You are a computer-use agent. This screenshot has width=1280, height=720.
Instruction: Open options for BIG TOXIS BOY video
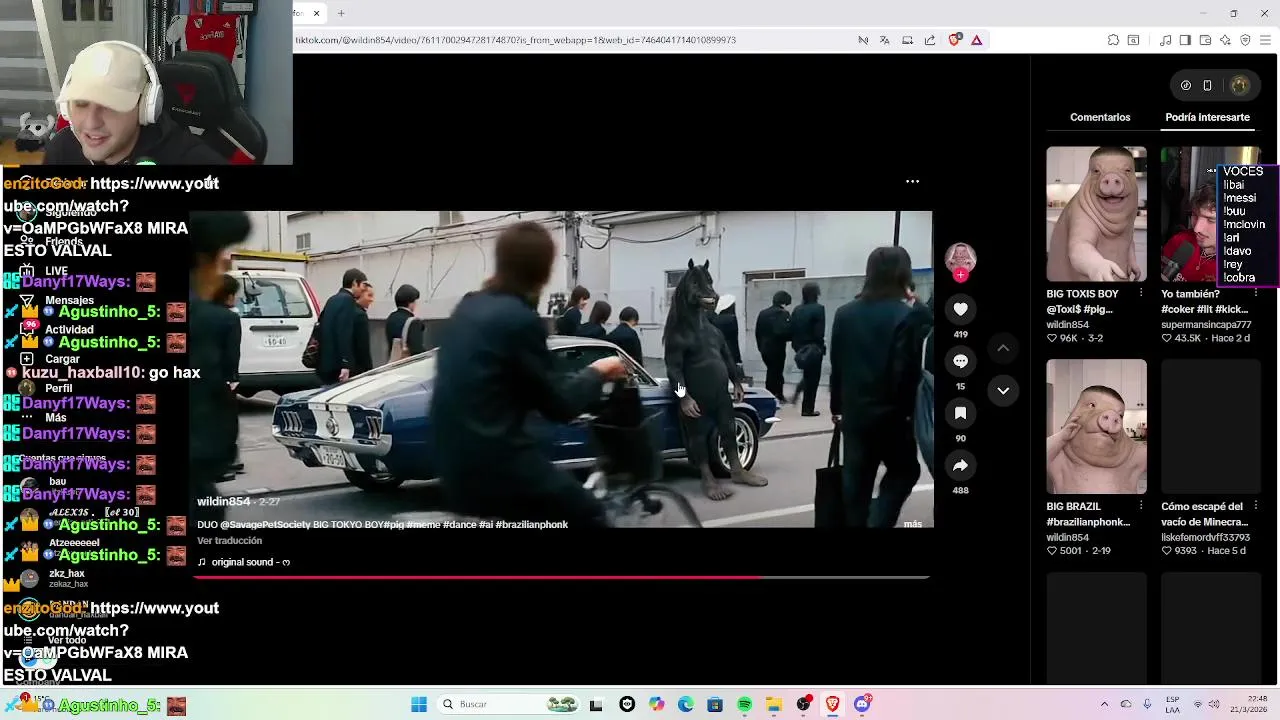[1141, 294]
